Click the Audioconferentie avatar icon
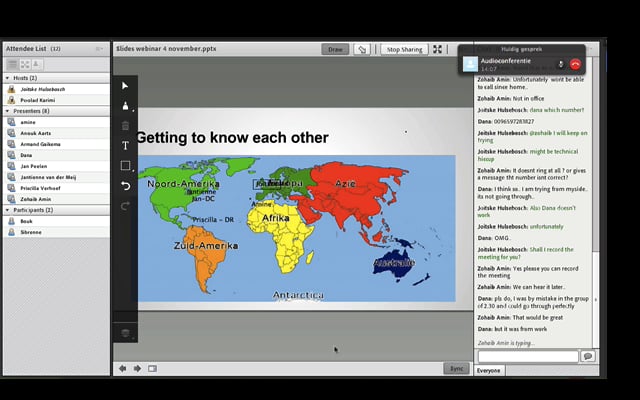640x400 pixels. point(470,64)
